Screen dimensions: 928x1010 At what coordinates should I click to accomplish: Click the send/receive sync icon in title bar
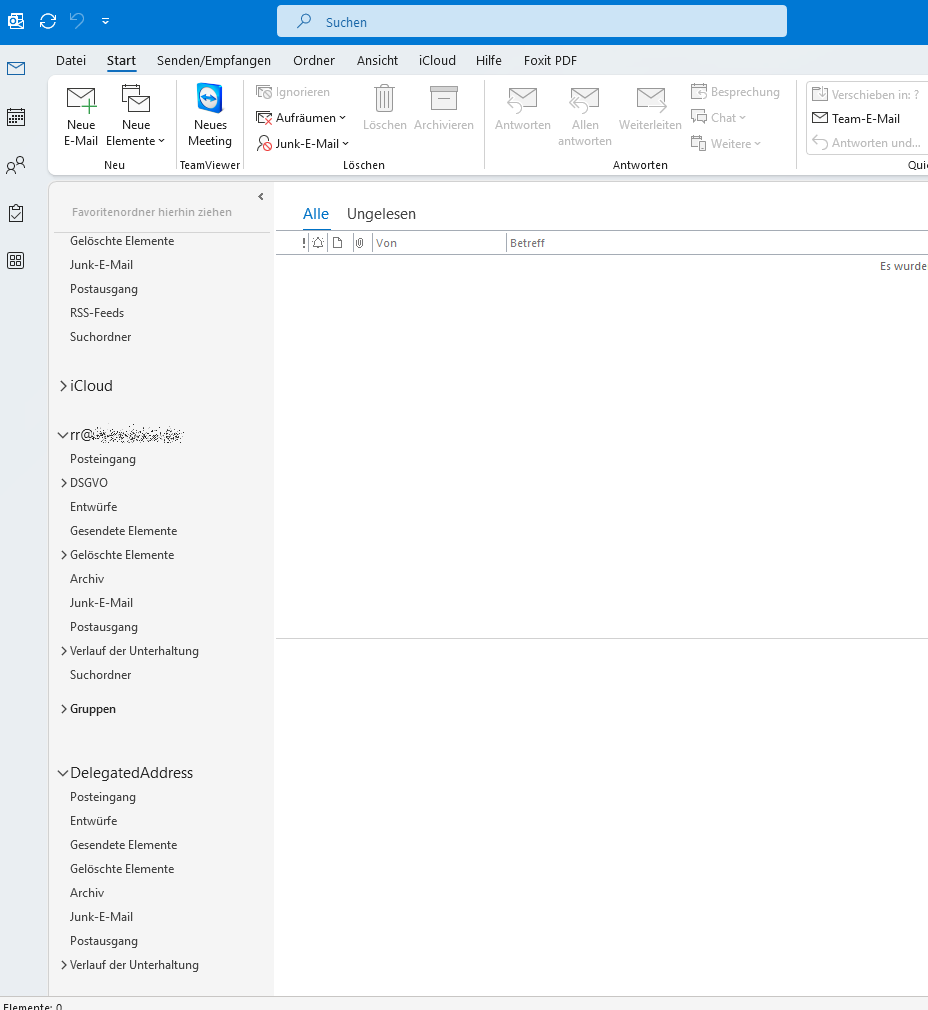click(x=47, y=21)
